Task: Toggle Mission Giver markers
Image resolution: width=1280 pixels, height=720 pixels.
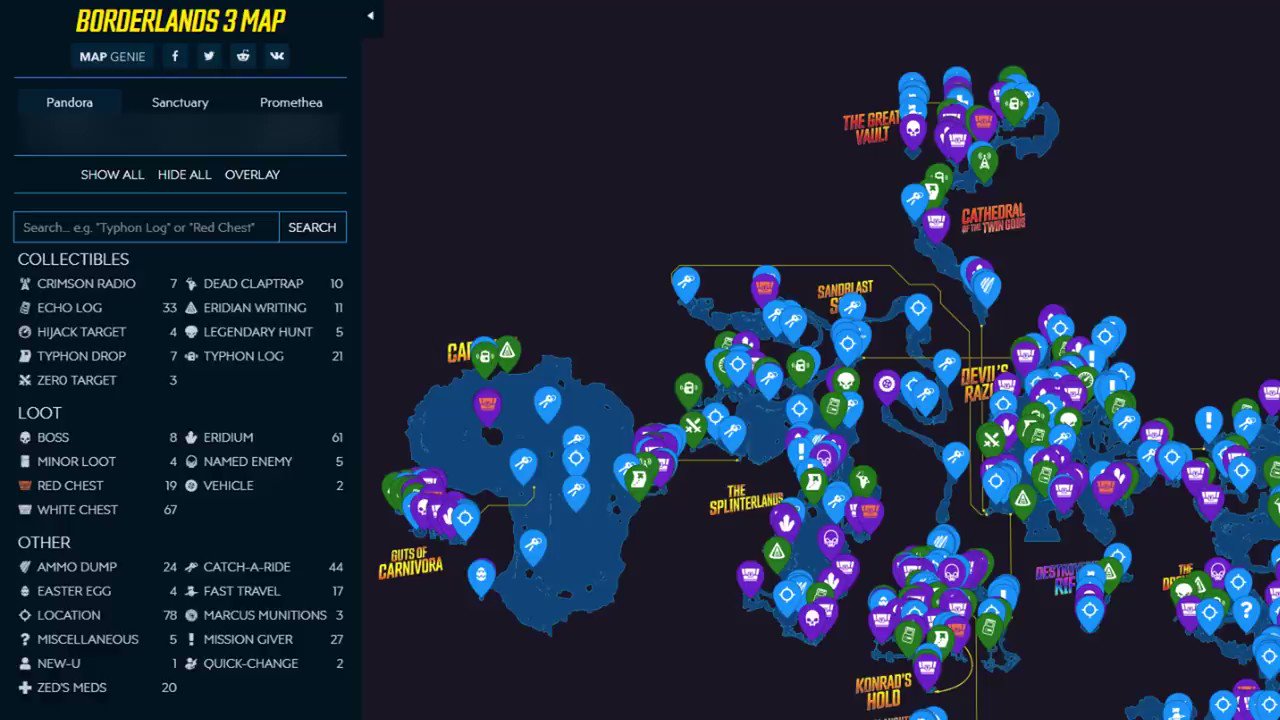Action: click(x=264, y=639)
